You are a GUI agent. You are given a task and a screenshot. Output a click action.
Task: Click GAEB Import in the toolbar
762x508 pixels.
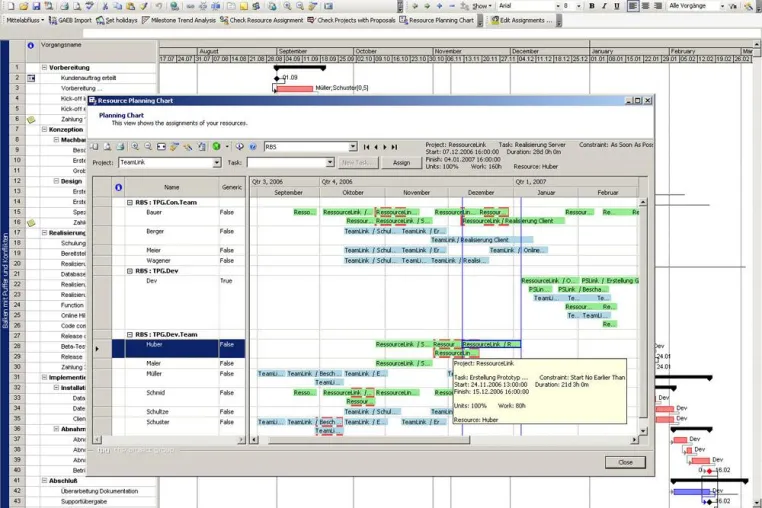click(x=70, y=20)
